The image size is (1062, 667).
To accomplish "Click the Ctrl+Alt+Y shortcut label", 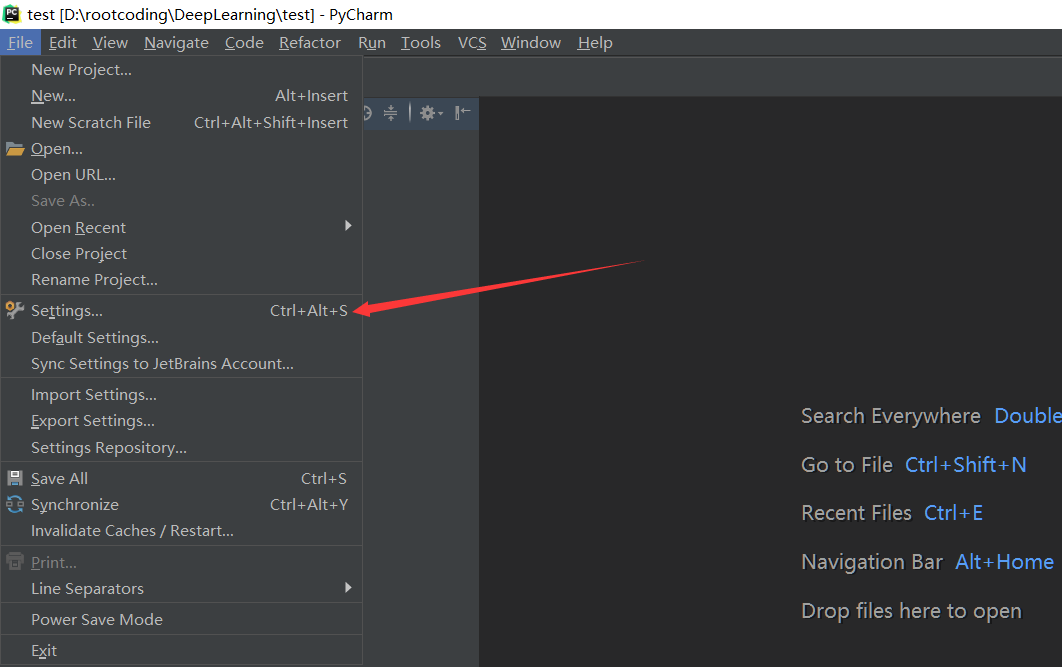I will point(309,504).
